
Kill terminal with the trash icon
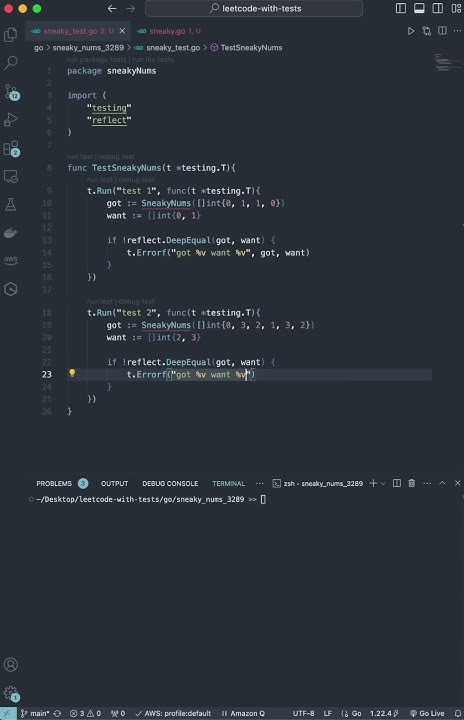tap(412, 483)
